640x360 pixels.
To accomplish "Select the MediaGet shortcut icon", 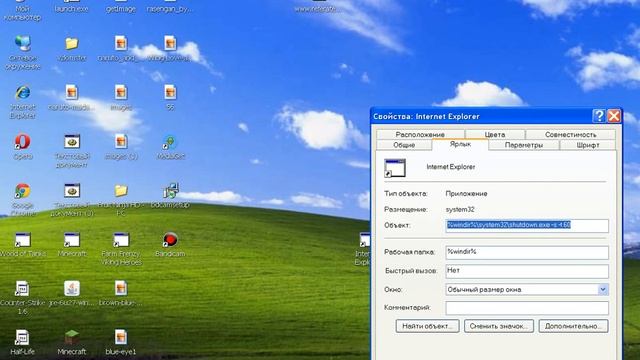I will [x=170, y=142].
